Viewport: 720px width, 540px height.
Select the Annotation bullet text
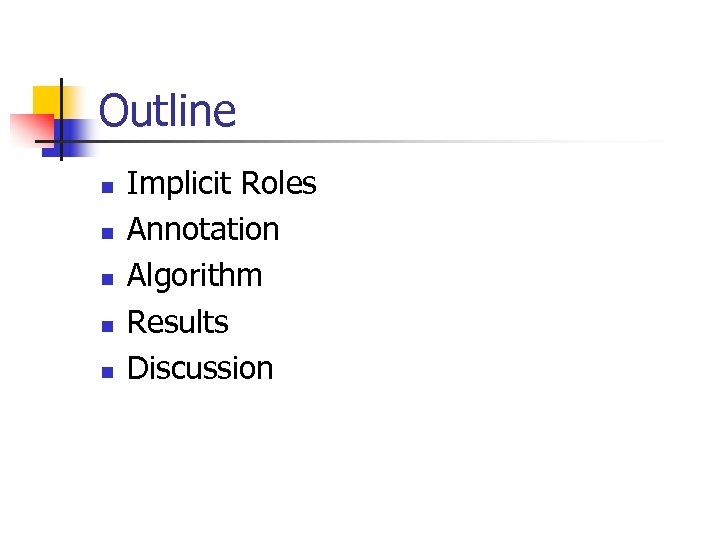pyautogui.click(x=203, y=229)
